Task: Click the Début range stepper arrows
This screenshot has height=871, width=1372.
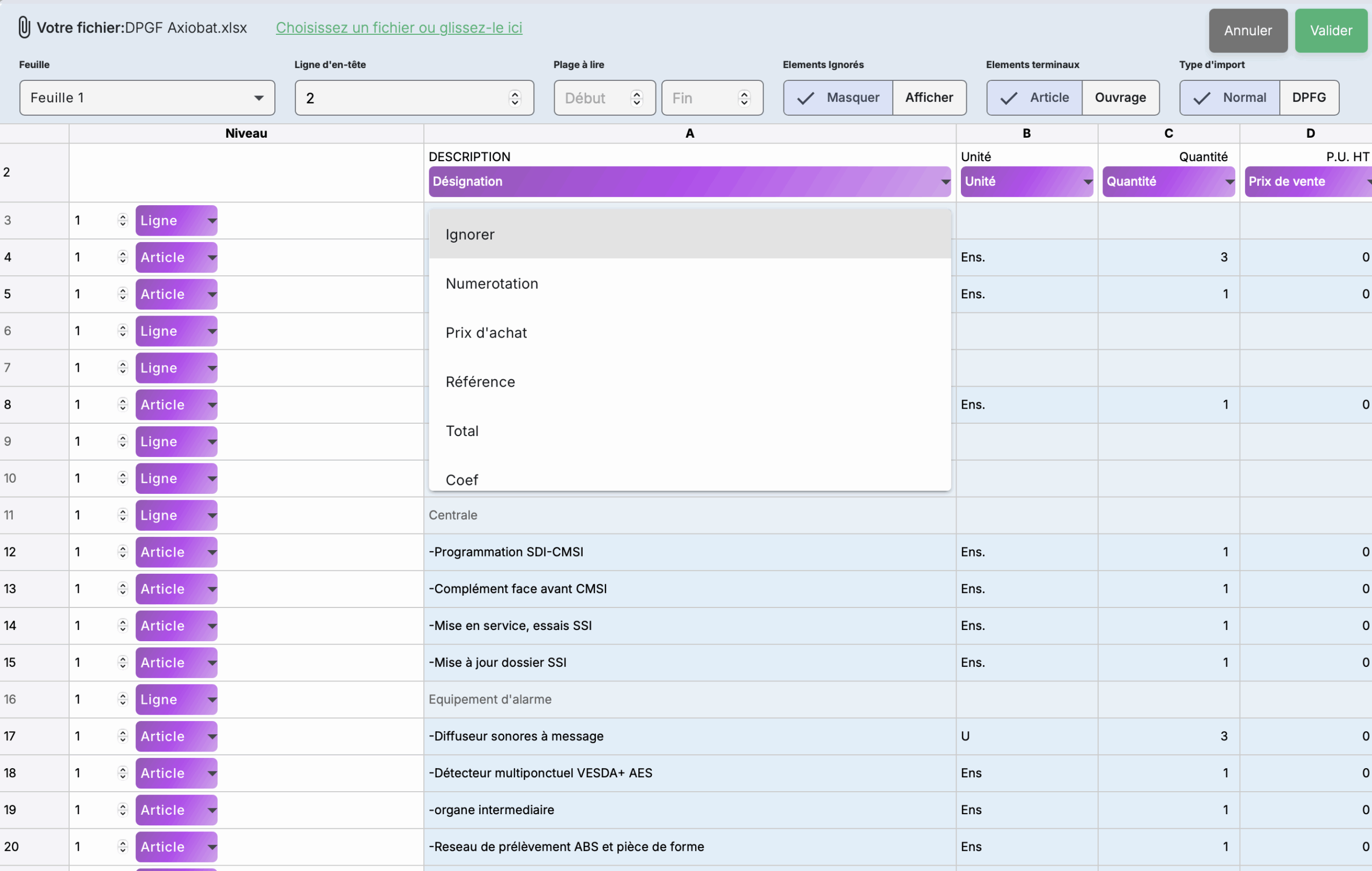Action: pyautogui.click(x=637, y=98)
